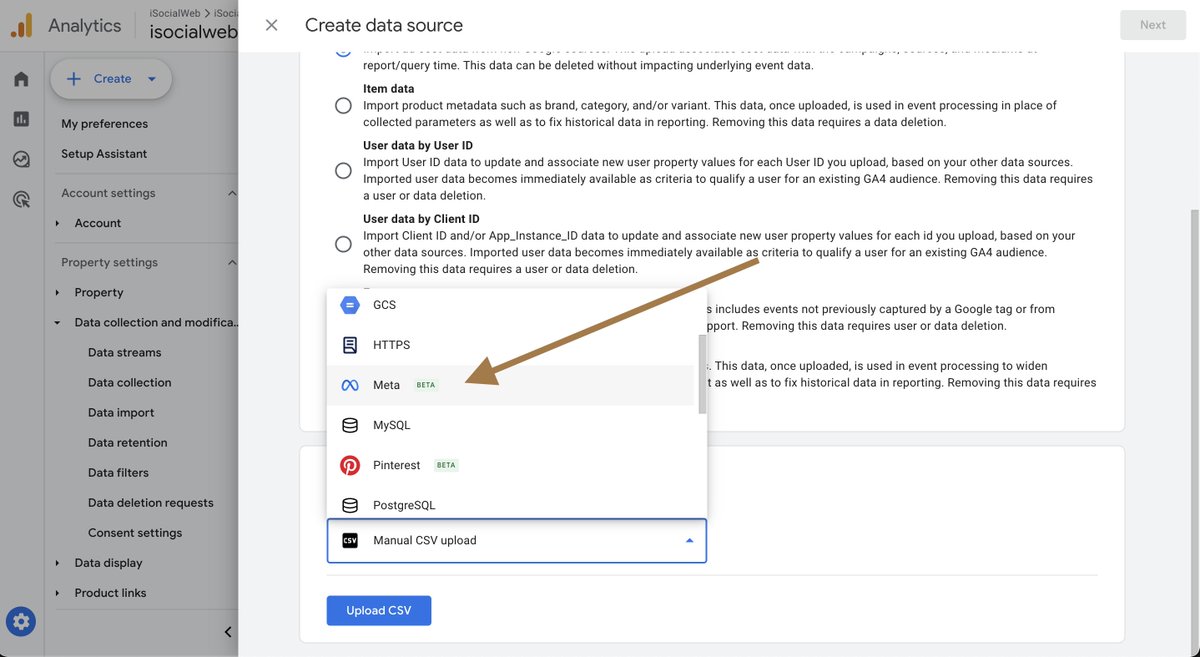The width and height of the screenshot is (1200, 657).
Task: Select User data by User ID radio
Action: [x=343, y=171]
